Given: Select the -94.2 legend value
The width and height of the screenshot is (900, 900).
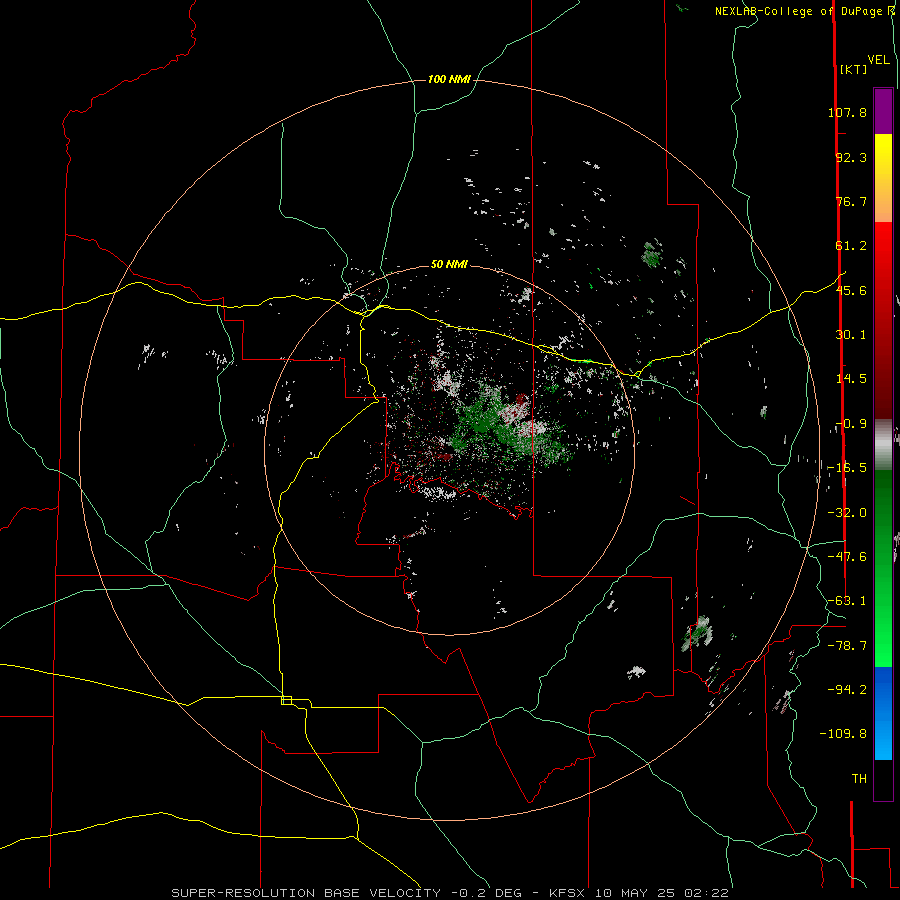Looking at the screenshot, I should 847,689.
